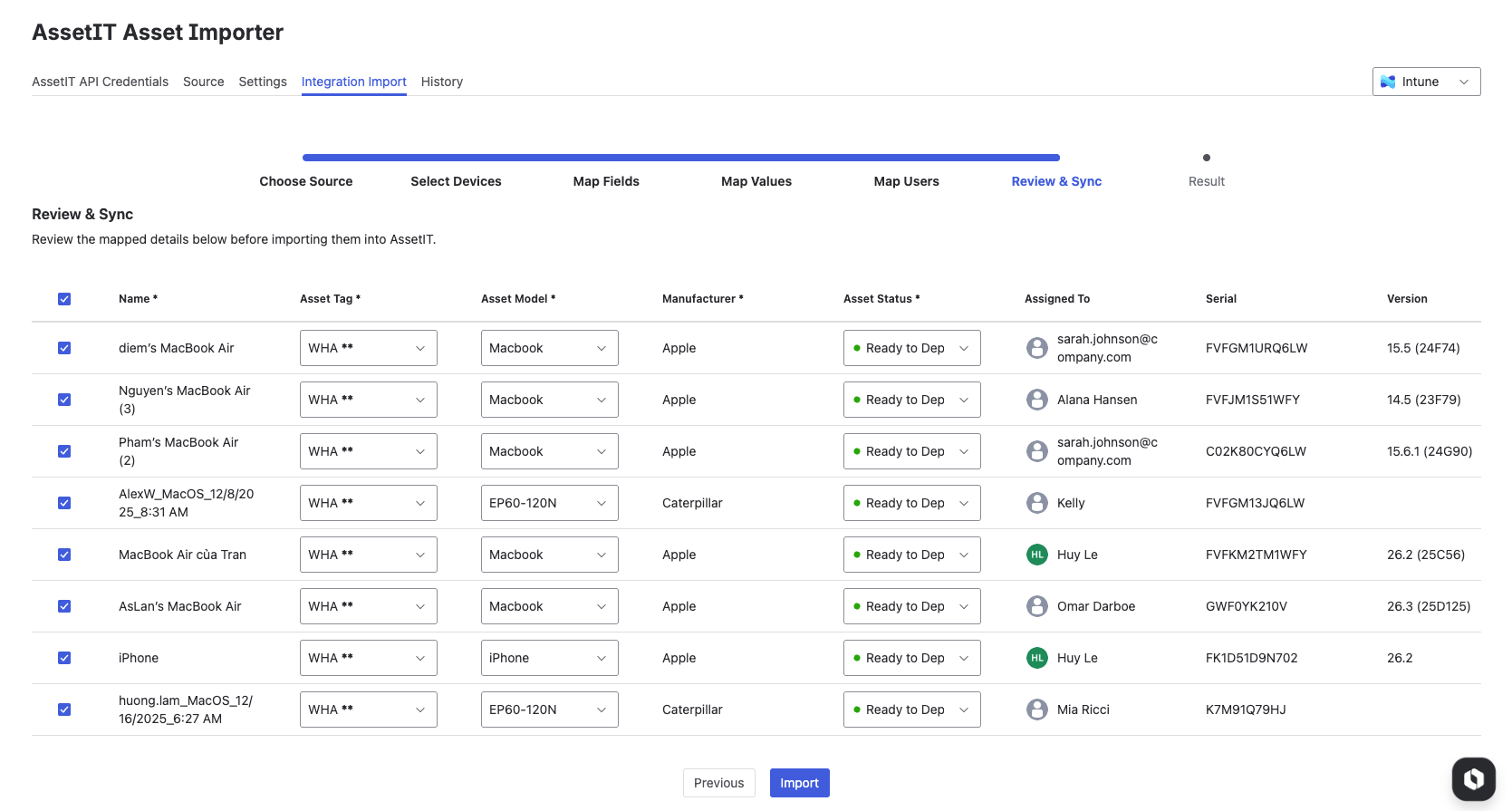Click the user avatar next to Alana Hansen

tap(1036, 400)
